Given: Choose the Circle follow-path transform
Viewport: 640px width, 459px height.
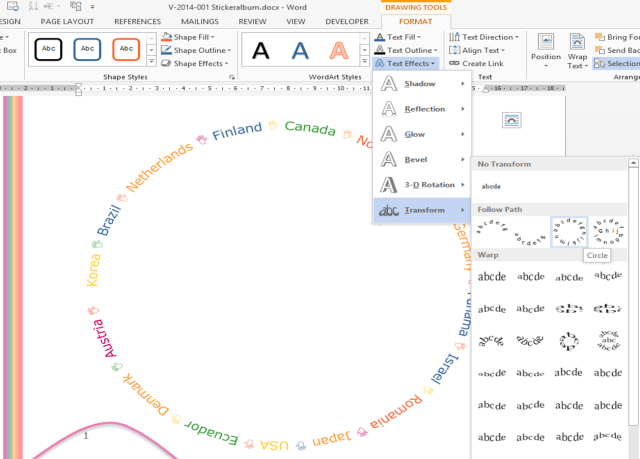Looking at the screenshot, I should 569,232.
